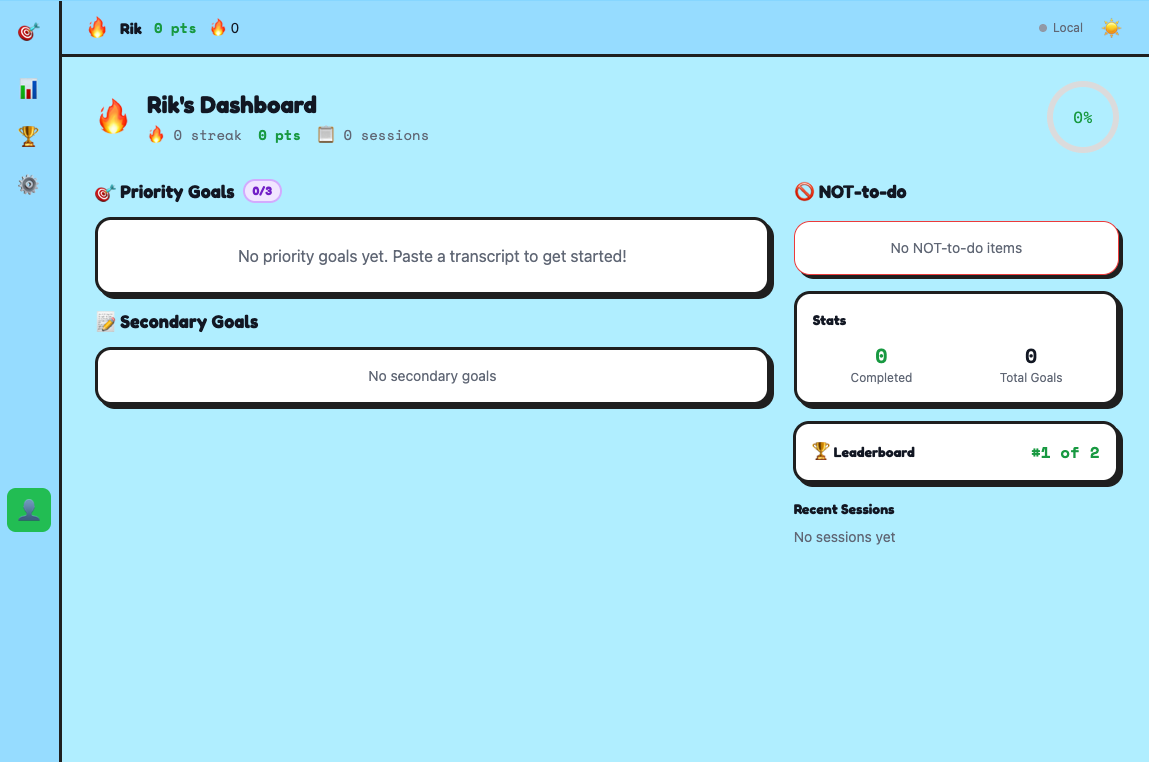Click the 0 sessions label in header
The image size is (1149, 762).
tap(374, 135)
